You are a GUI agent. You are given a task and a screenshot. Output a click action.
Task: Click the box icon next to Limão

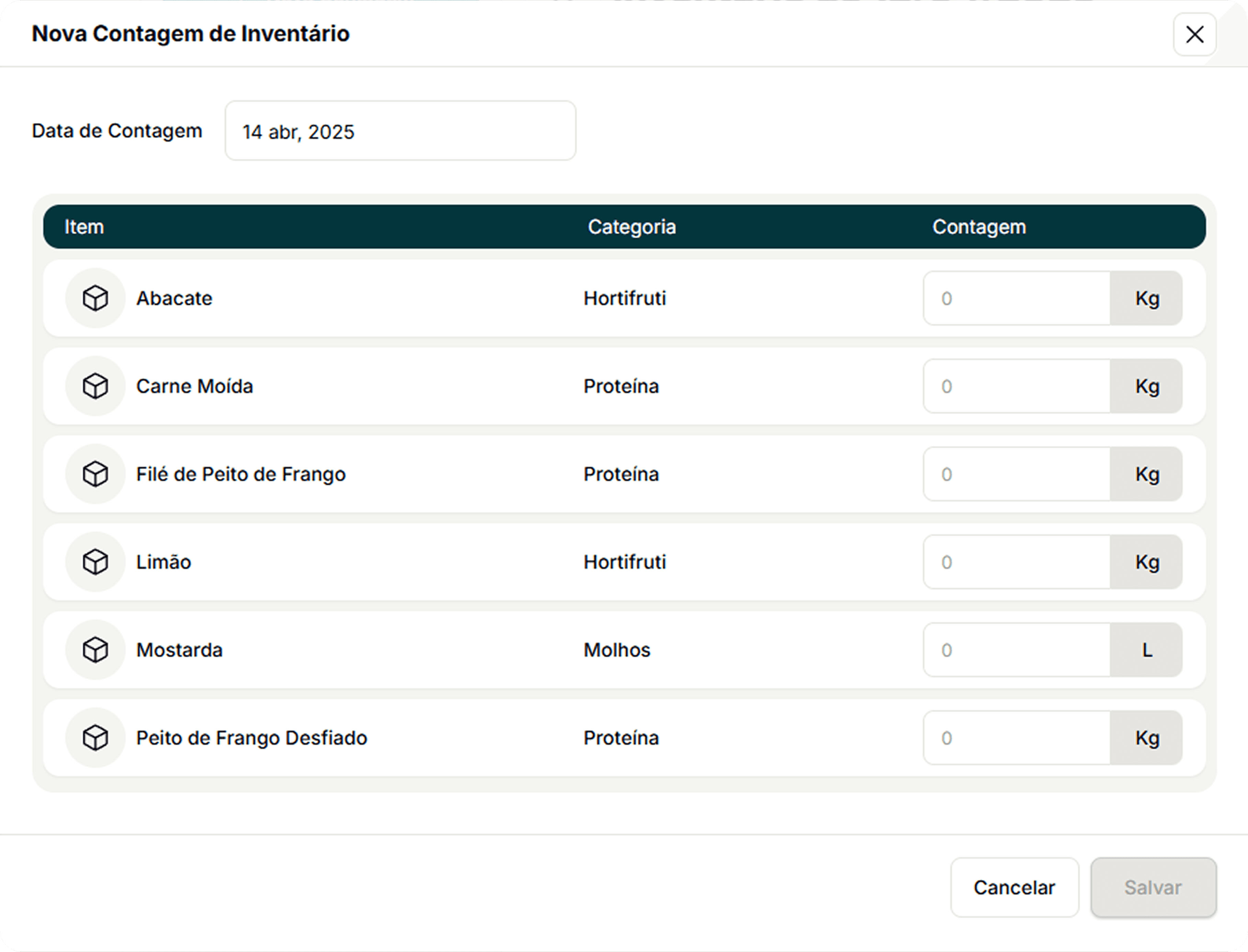[x=95, y=562]
